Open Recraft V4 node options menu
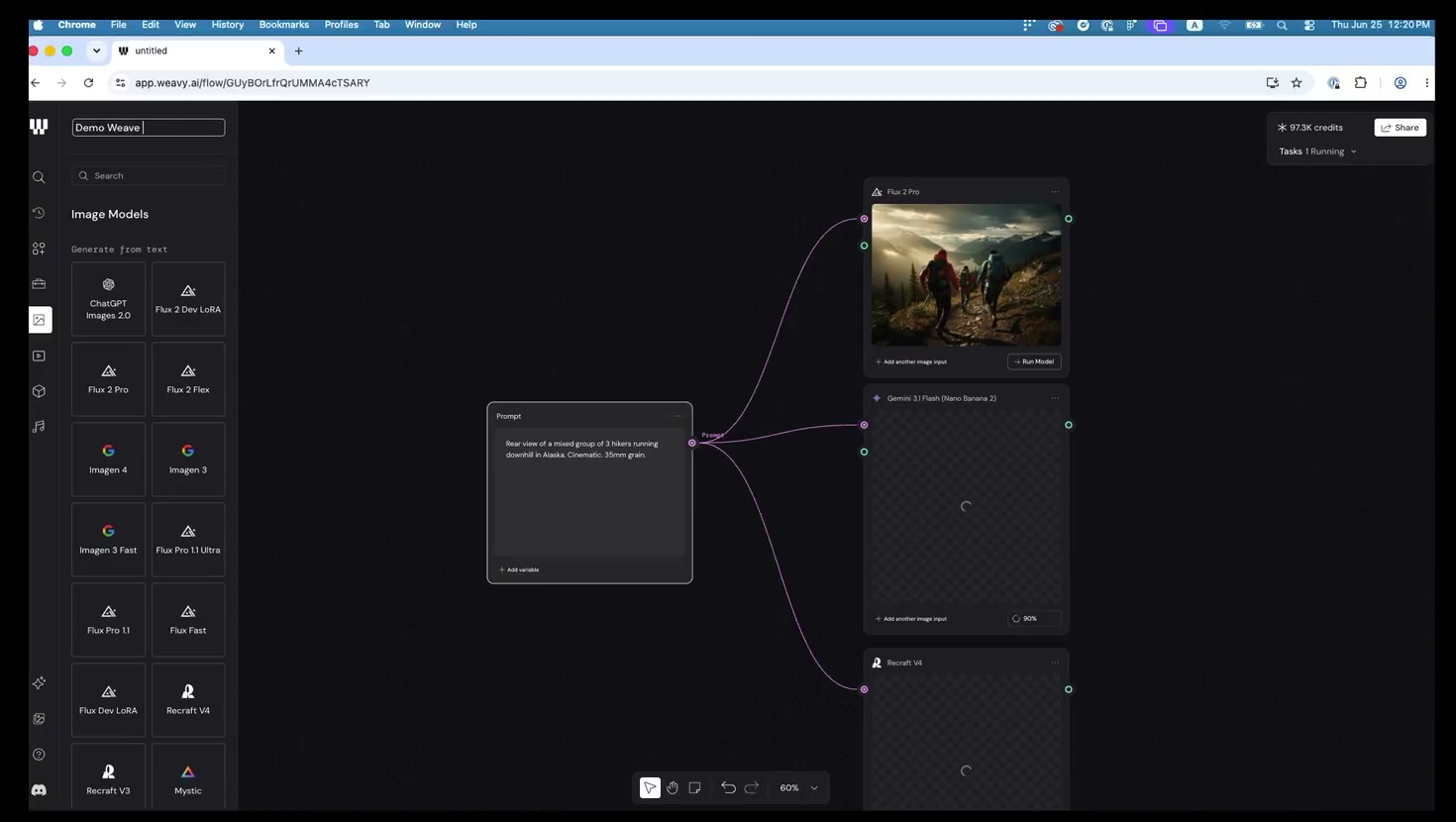This screenshot has height=822, width=1456. point(1055,663)
